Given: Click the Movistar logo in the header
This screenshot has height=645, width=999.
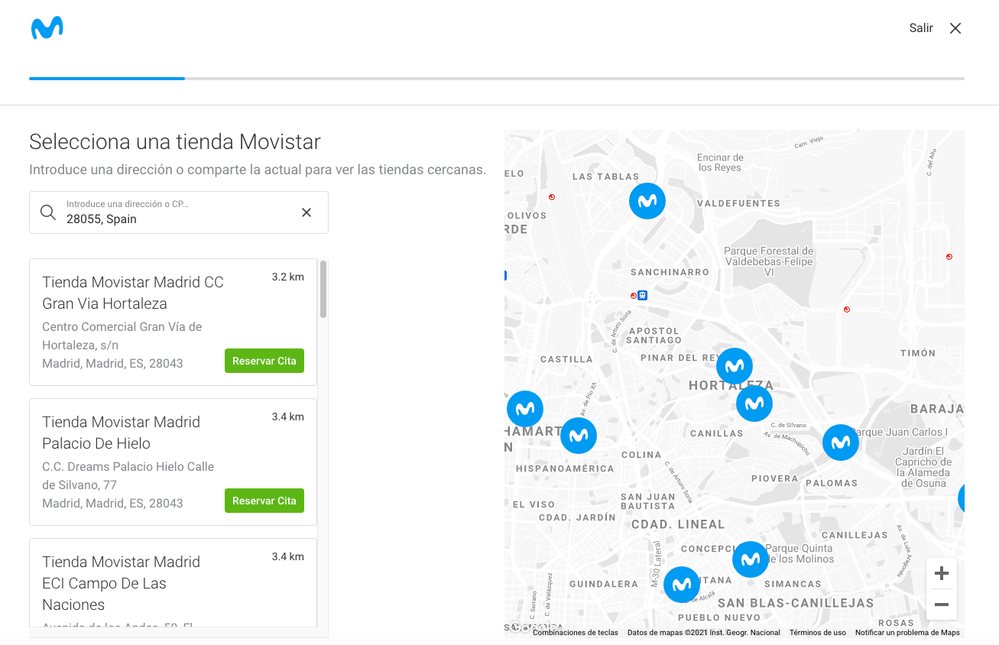Looking at the screenshot, I should [x=47, y=28].
